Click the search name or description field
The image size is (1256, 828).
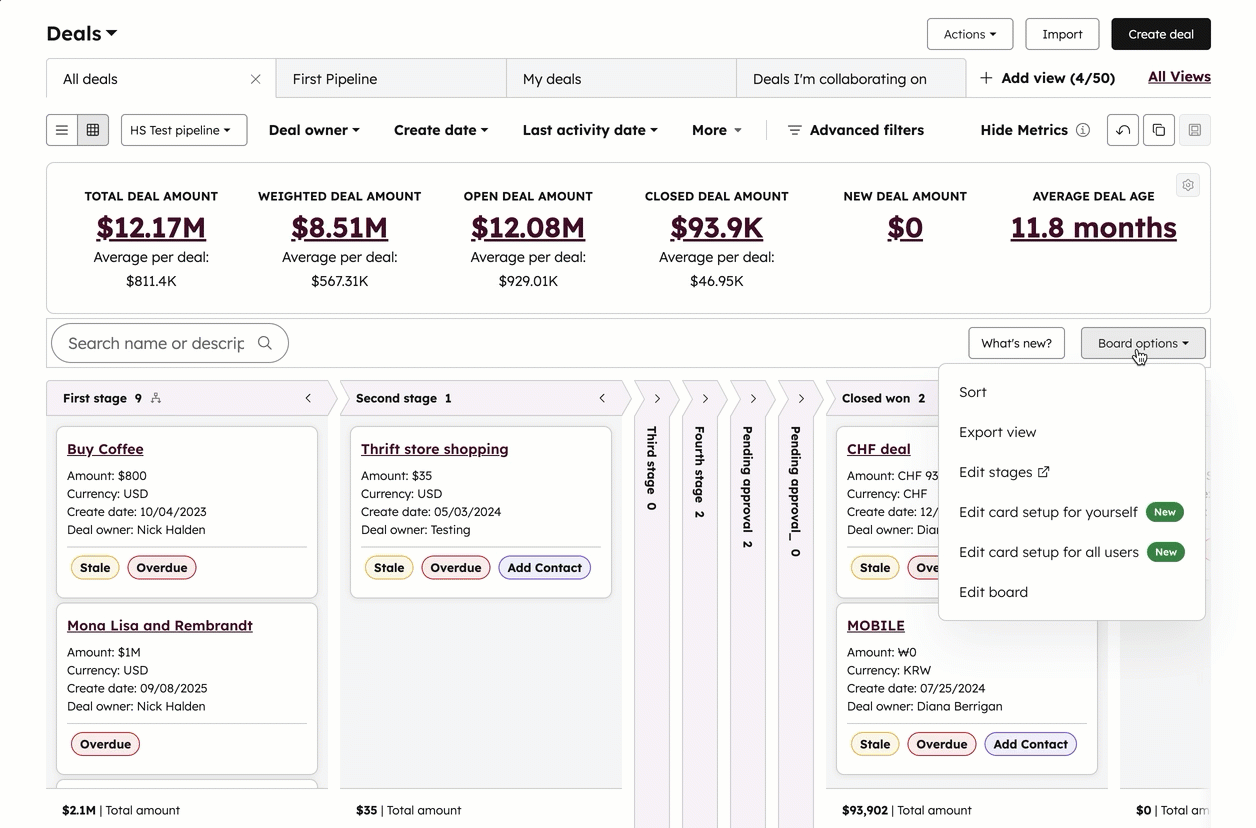155,343
